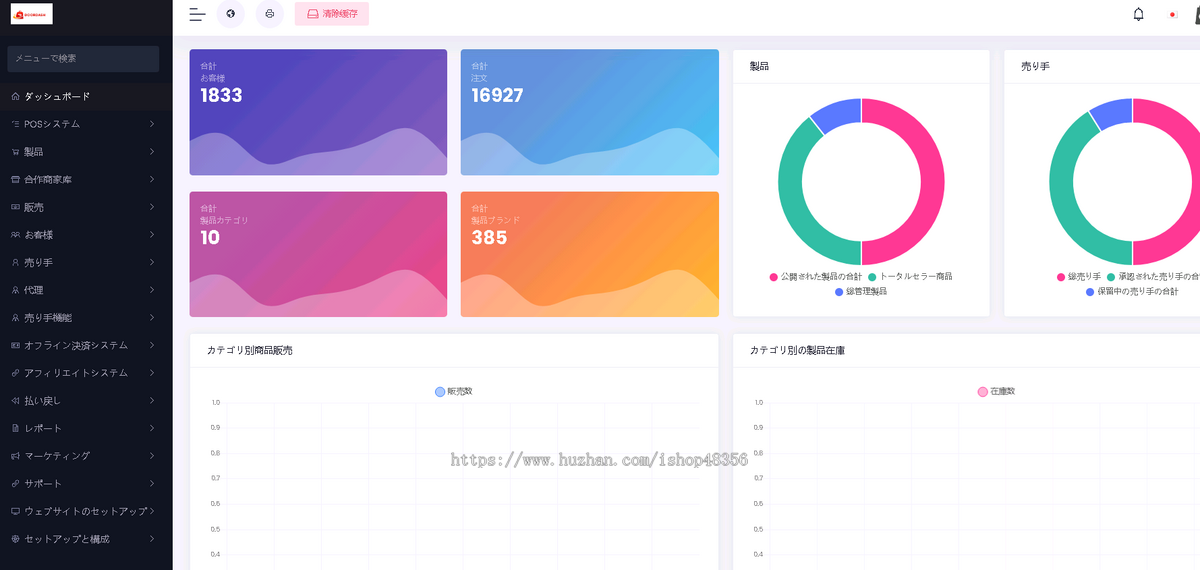Image resolution: width=1200 pixels, height=570 pixels.
Task: Focus the メニューで検索 search field
Action: click(83, 58)
